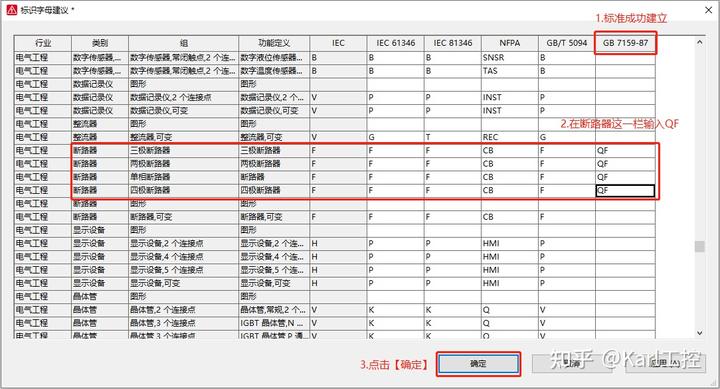Click INST in the 数据记录仪,2 个连接点 row
The image size is (720, 389).
(510, 98)
